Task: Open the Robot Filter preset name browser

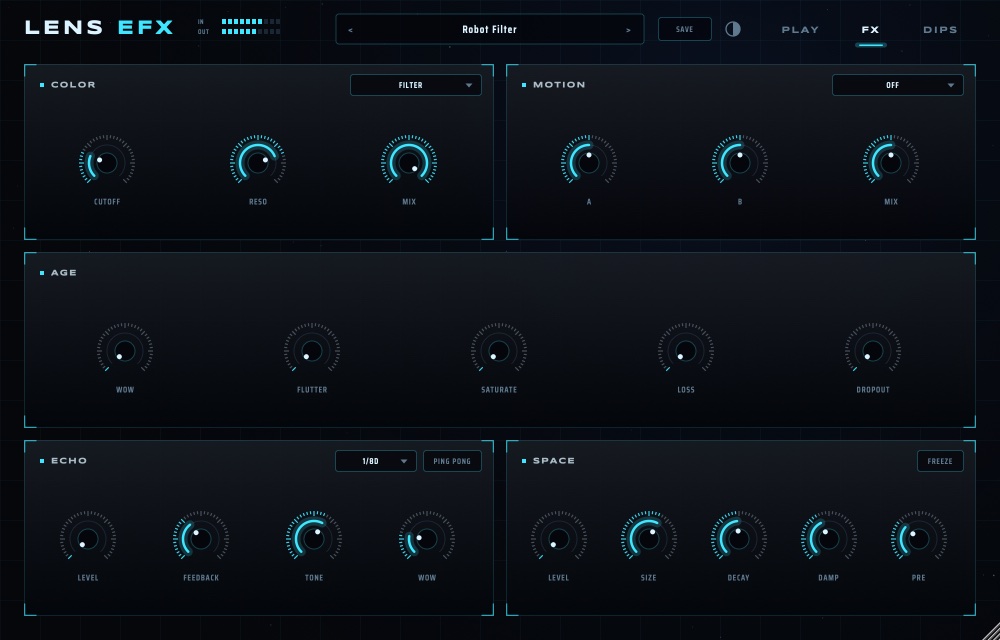Action: (489, 29)
